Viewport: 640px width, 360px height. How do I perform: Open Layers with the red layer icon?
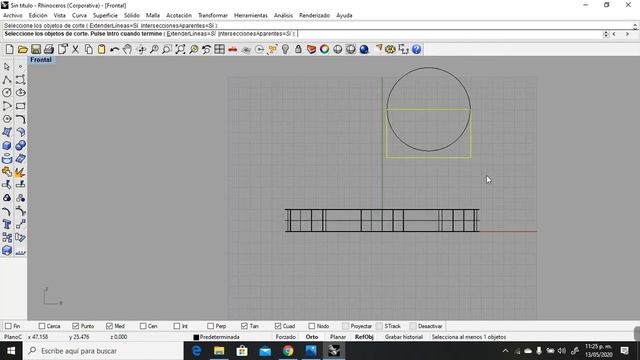coord(311,49)
